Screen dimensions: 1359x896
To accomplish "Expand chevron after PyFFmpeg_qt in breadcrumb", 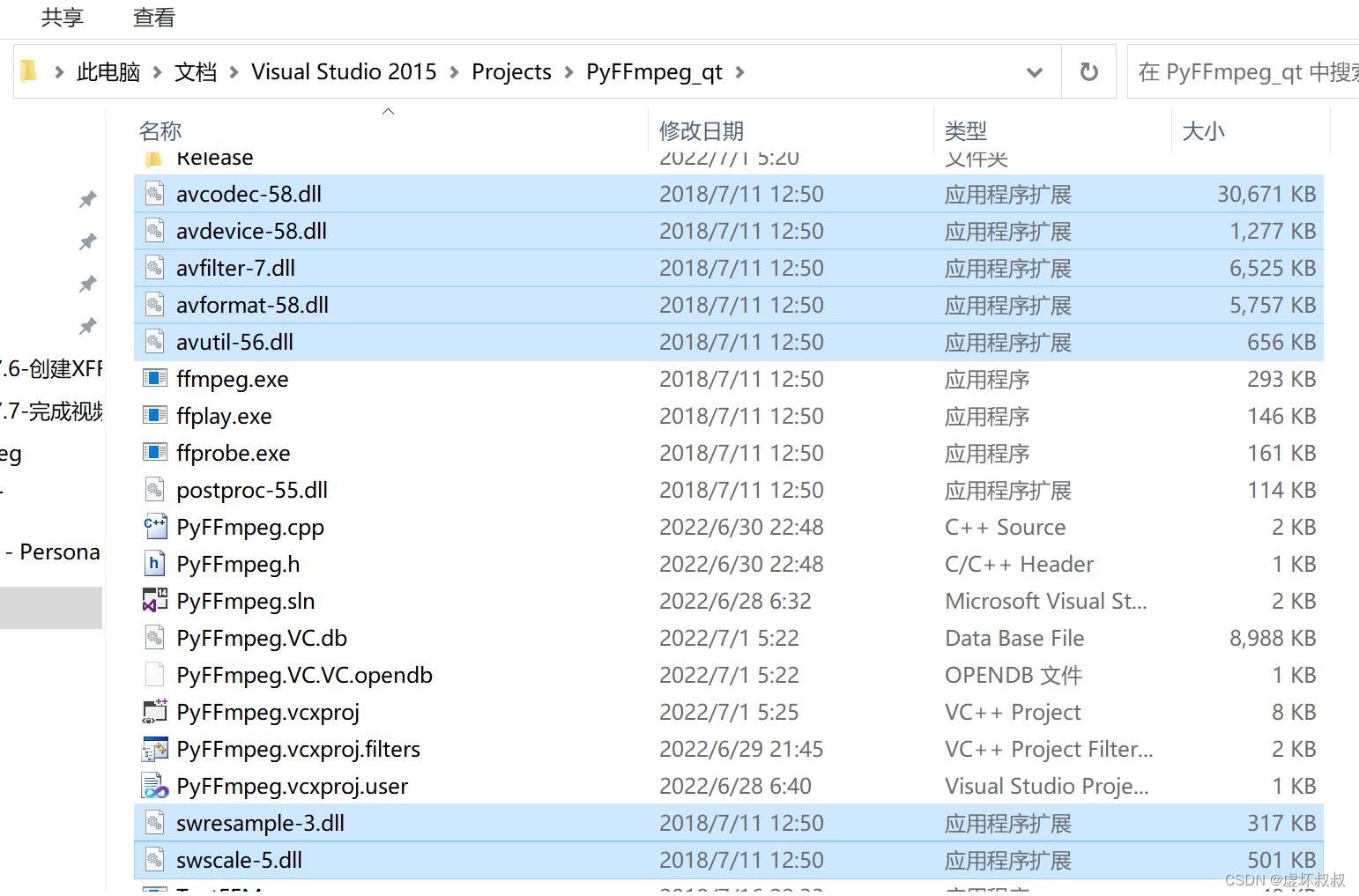I will click(x=739, y=72).
